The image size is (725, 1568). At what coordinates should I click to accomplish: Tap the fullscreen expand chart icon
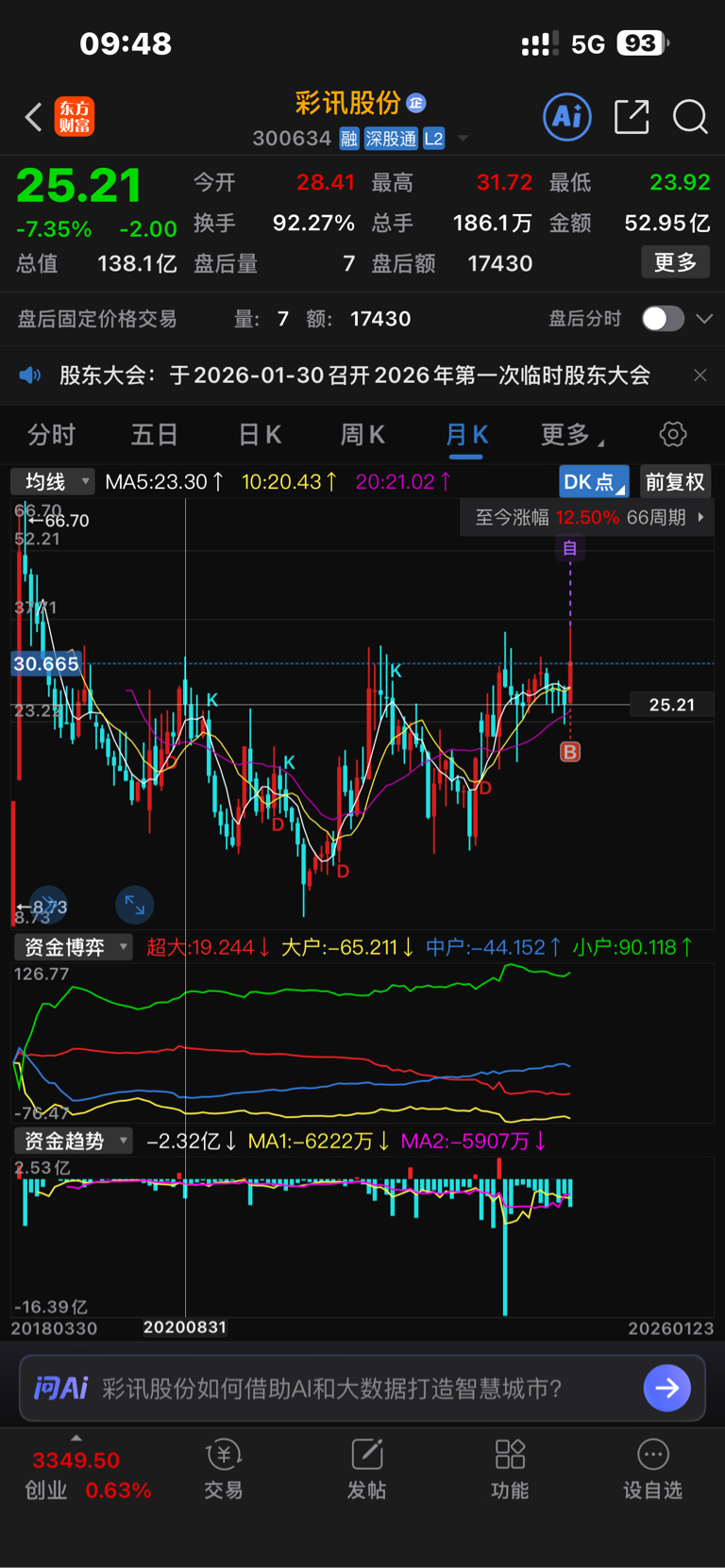click(x=134, y=906)
